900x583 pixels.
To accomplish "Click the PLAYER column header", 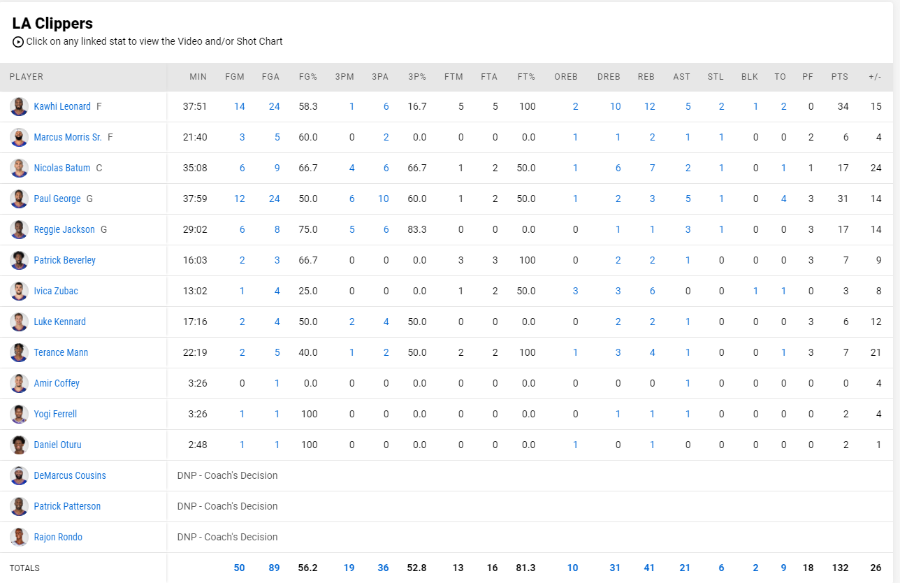I will pos(26,77).
